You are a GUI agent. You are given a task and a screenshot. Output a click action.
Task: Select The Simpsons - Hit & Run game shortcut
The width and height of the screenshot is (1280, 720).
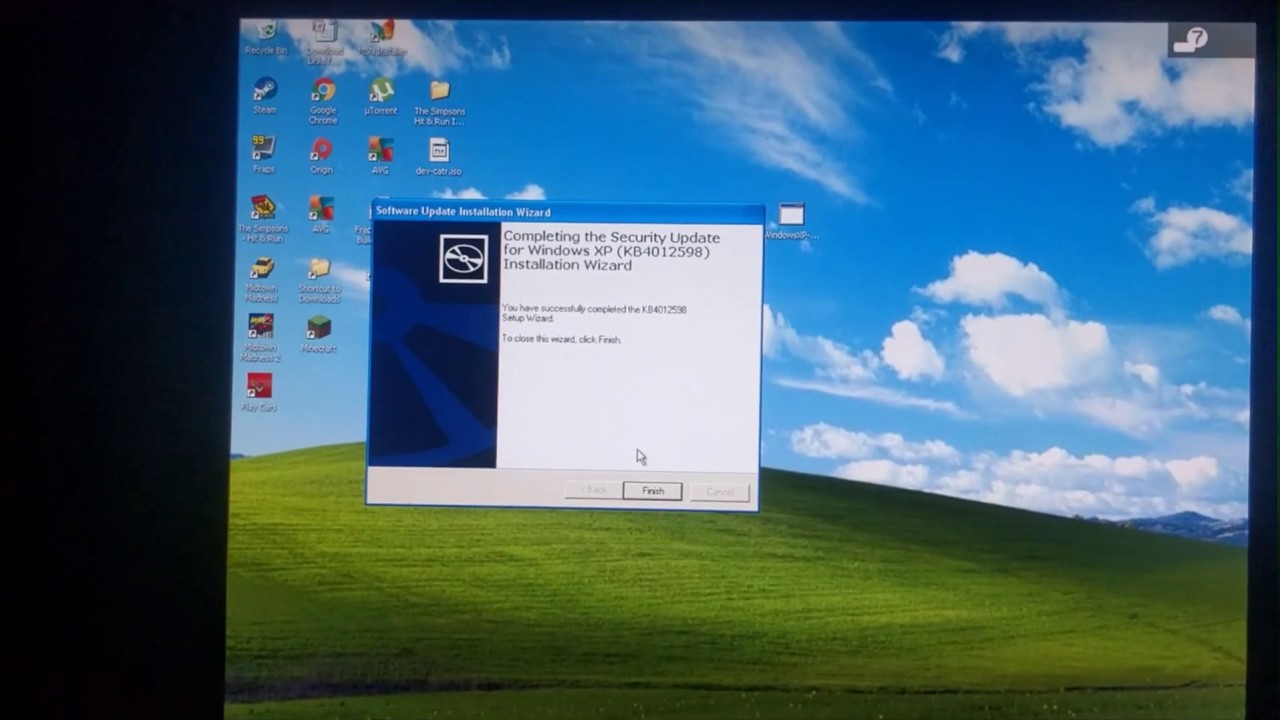click(262, 219)
